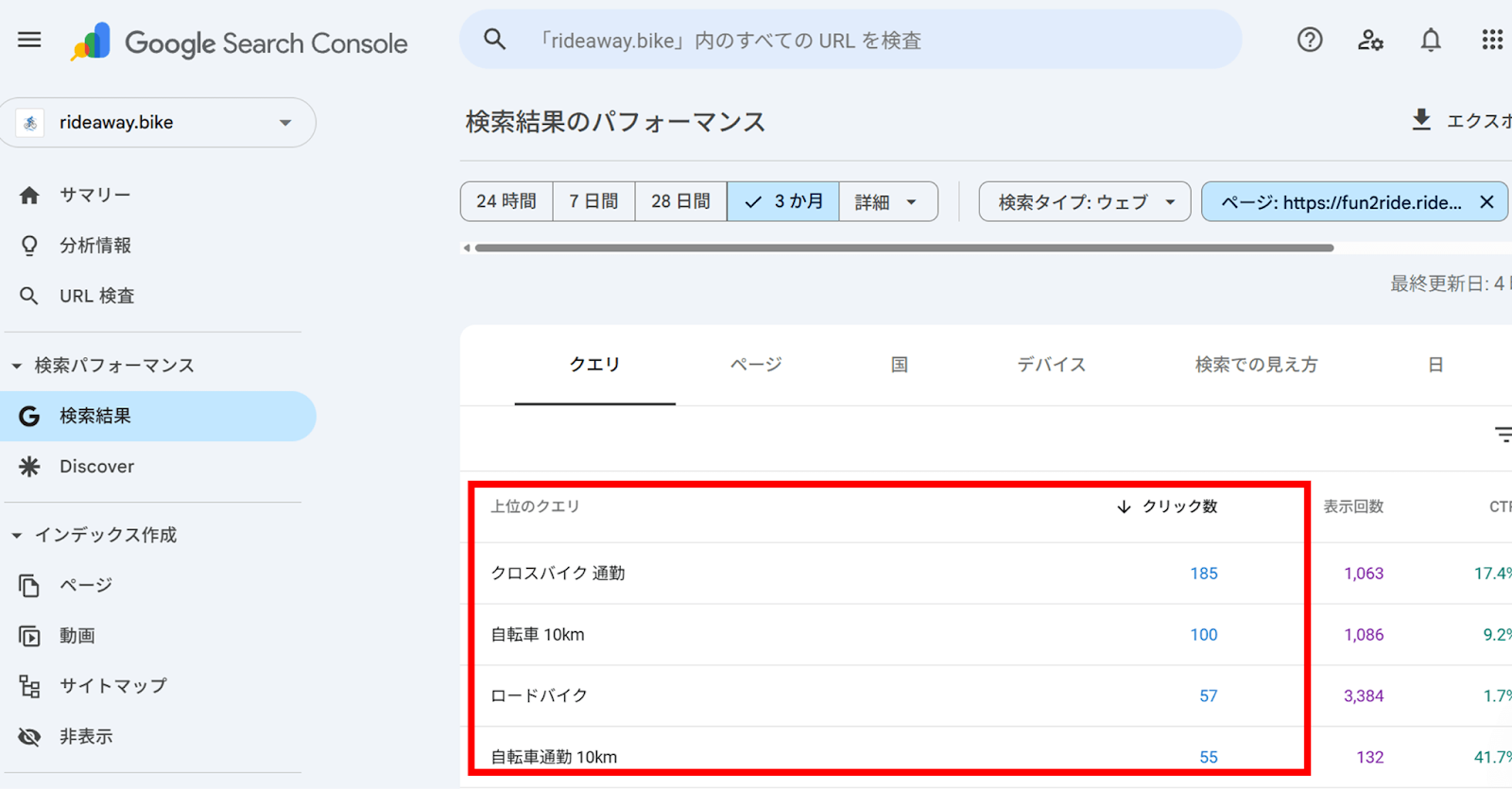The height and width of the screenshot is (789, 1512).
Task: Click the sort arrow next to クリック数
Action: click(x=1124, y=506)
